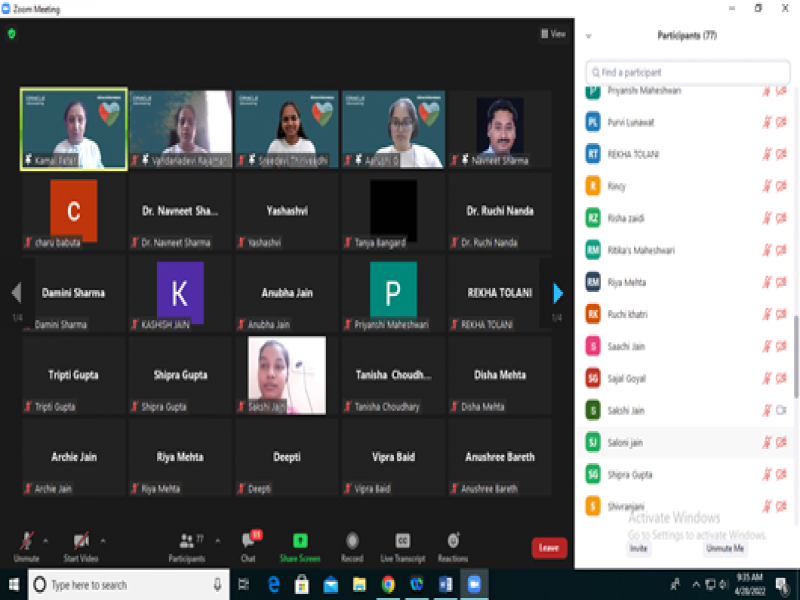Open Chrome from the taskbar
Screen dimensions: 800x600
tap(388, 584)
